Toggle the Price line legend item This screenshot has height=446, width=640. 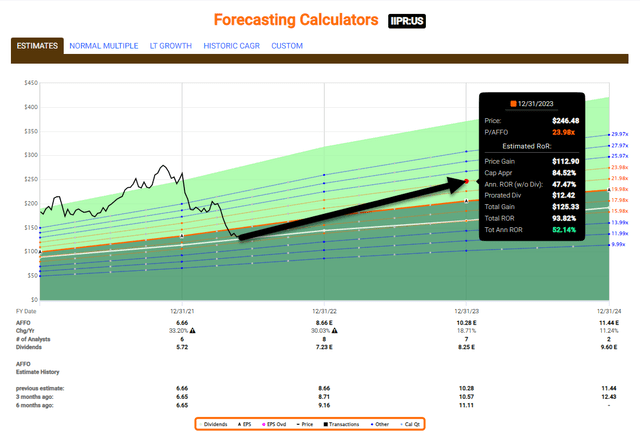[x=304, y=424]
